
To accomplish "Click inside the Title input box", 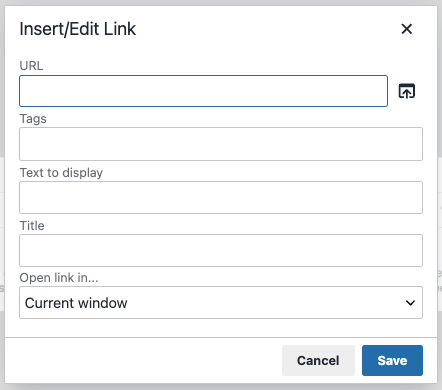I will click(x=221, y=250).
